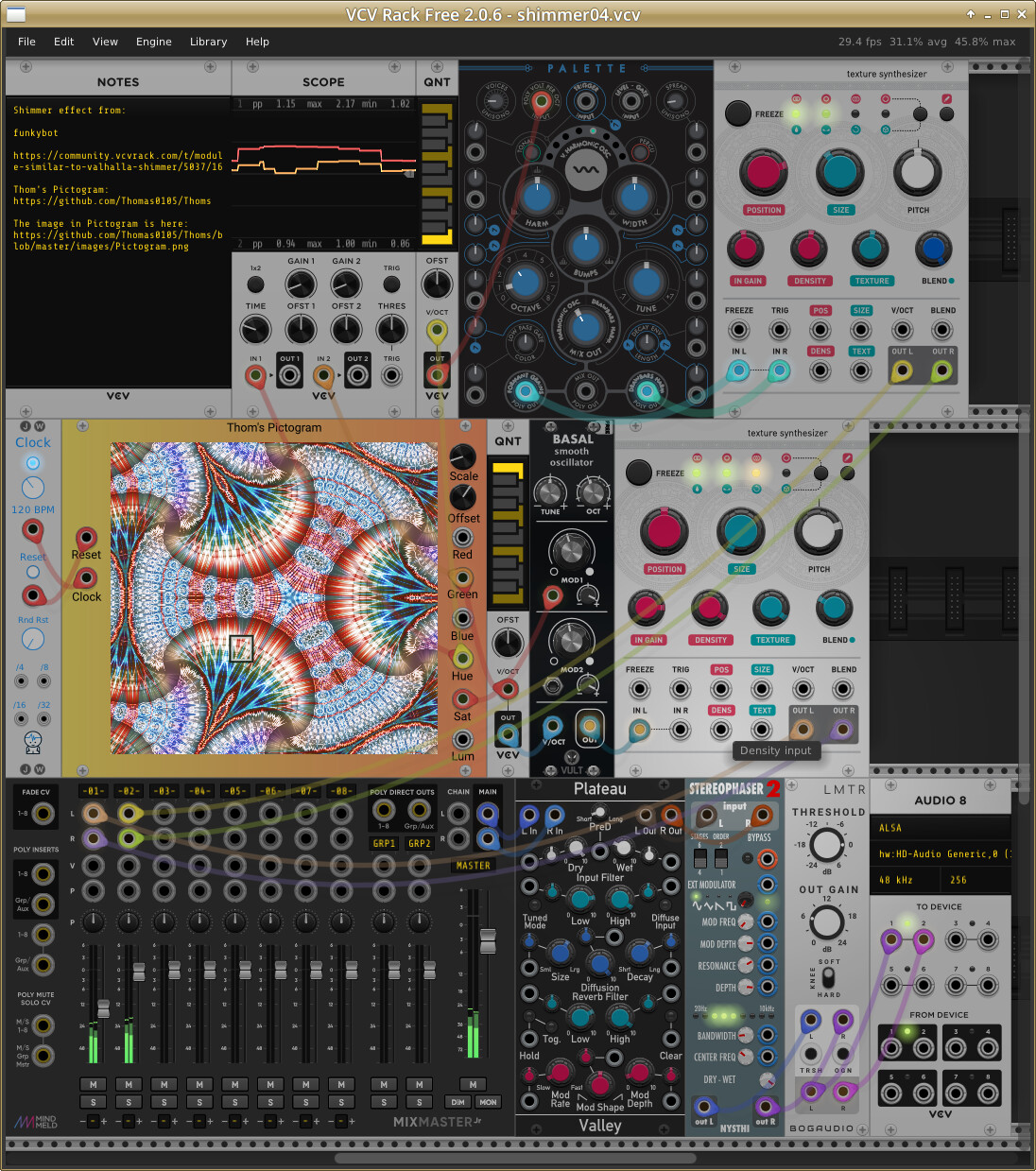The image size is (1036, 1171).
Task: Click OUT R jack on lower texture synthesizer
Action: point(842,730)
